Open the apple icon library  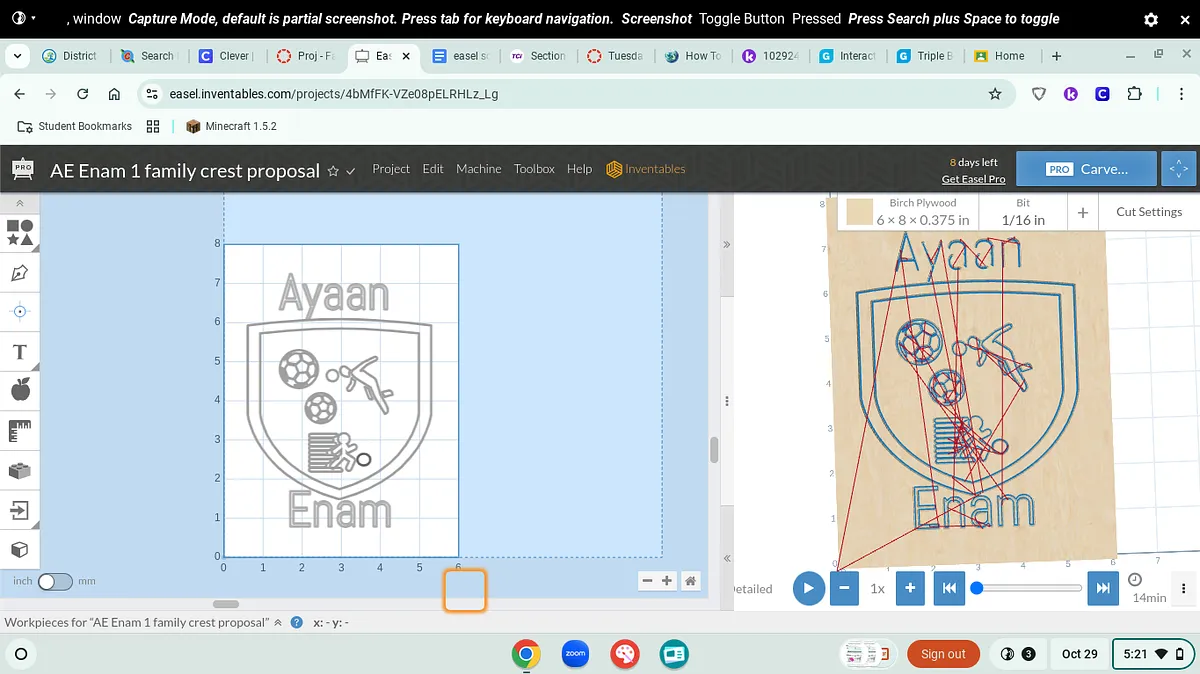(x=20, y=390)
